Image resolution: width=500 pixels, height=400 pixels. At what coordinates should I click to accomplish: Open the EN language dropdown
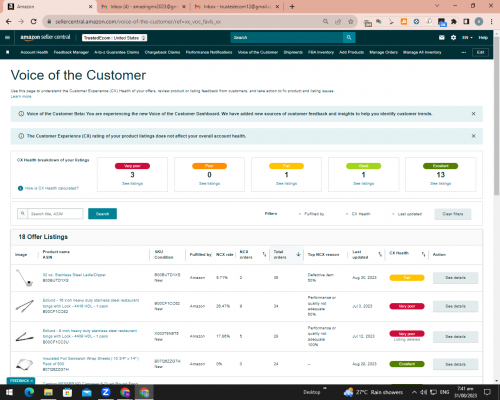point(467,38)
